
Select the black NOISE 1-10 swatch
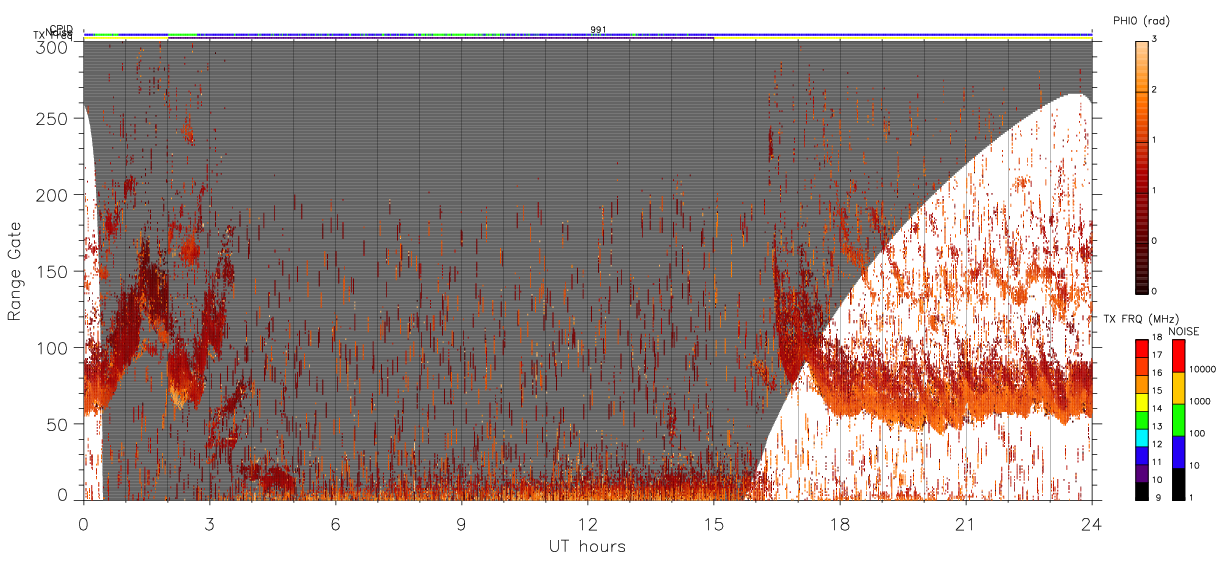tap(1179, 483)
